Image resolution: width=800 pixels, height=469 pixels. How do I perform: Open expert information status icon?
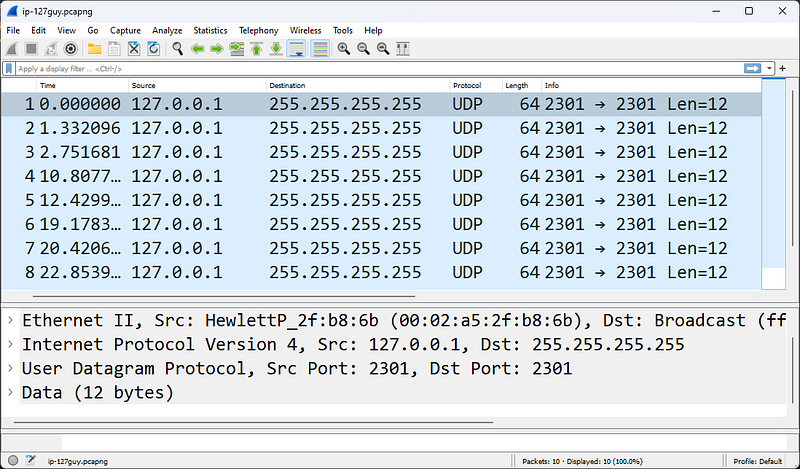tap(13, 460)
